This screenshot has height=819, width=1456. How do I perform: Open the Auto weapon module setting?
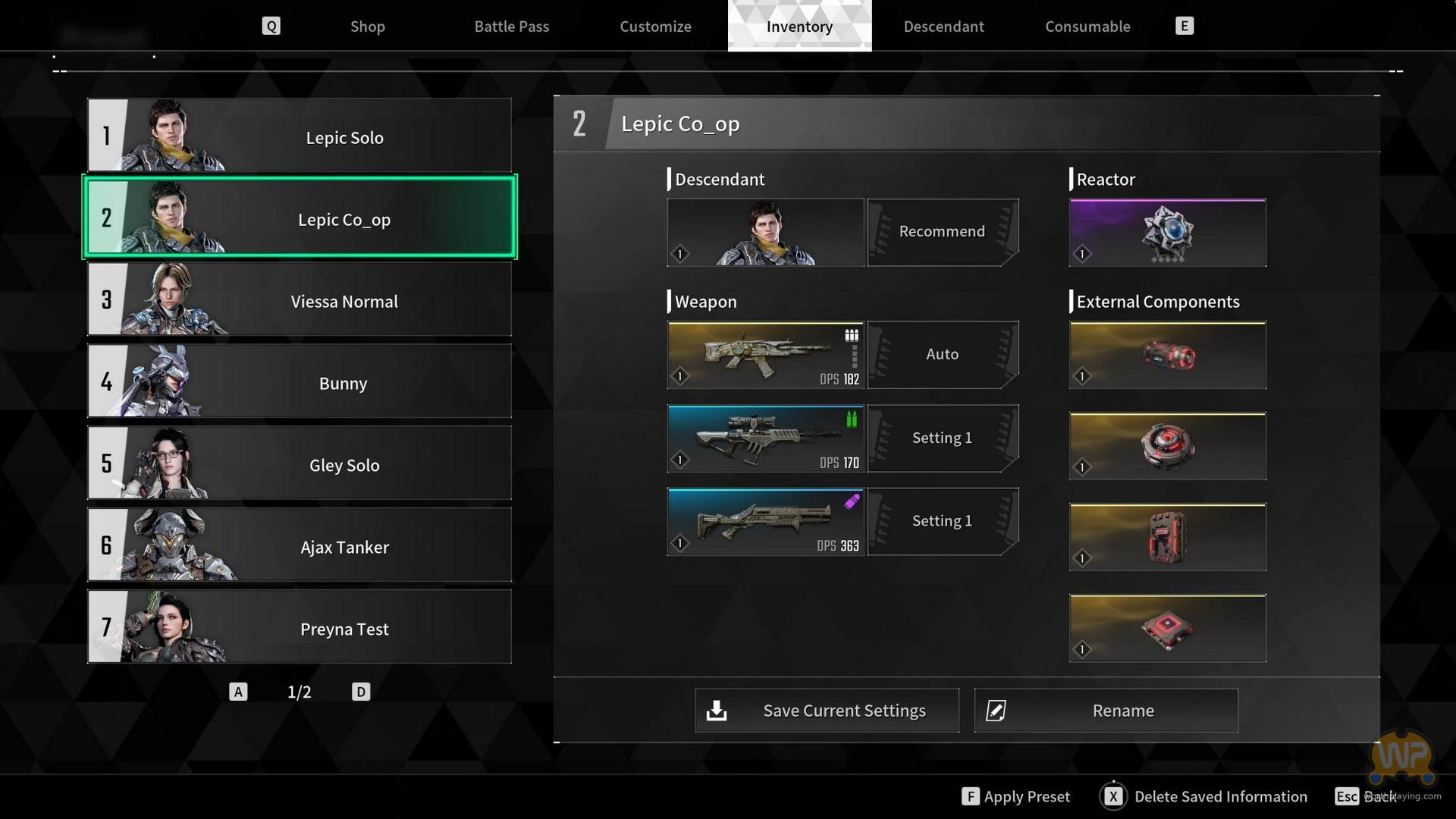pyautogui.click(x=943, y=354)
